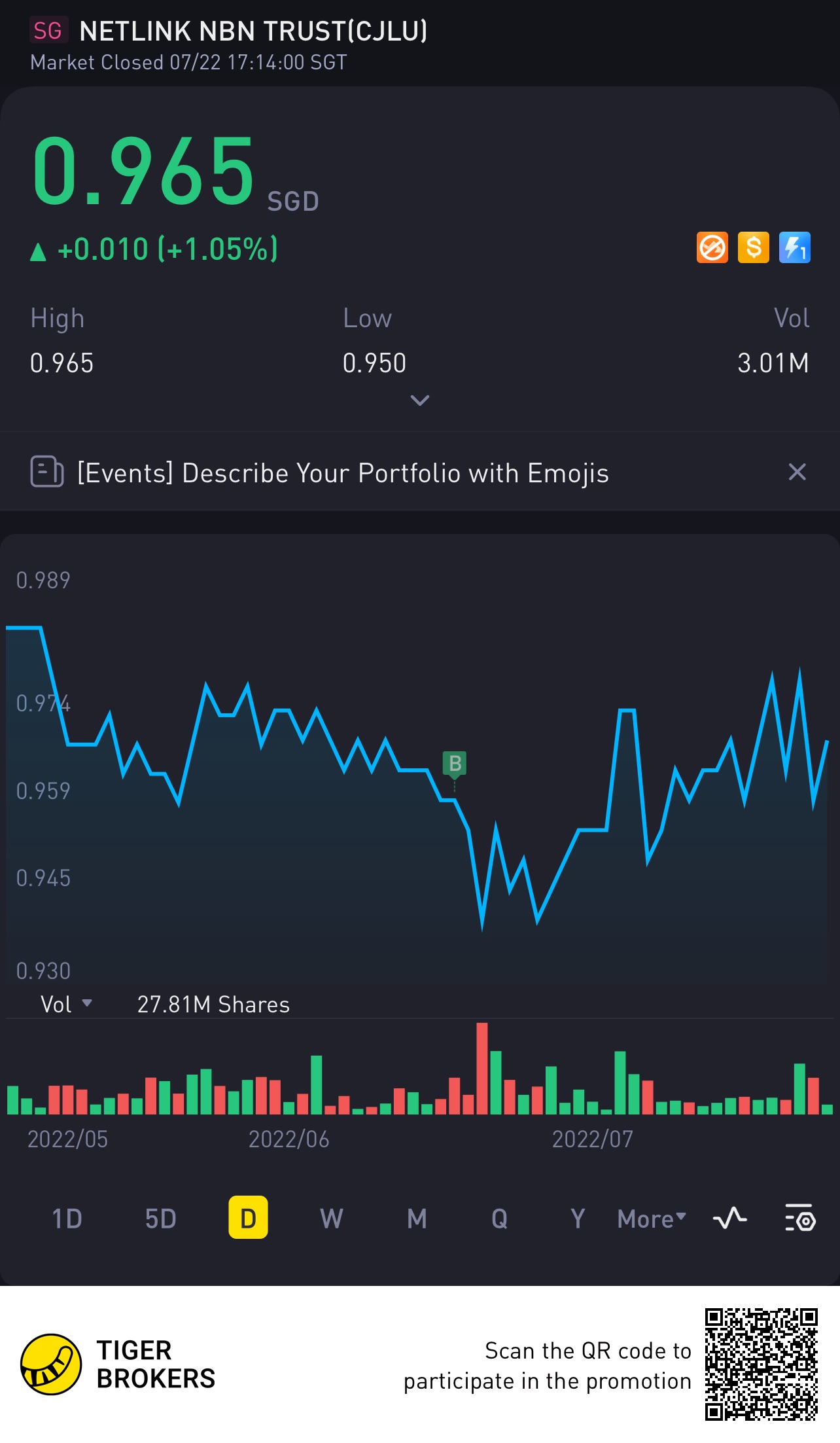Expand more quote details chevron
The width and height of the screenshot is (840, 1443).
coord(419,400)
